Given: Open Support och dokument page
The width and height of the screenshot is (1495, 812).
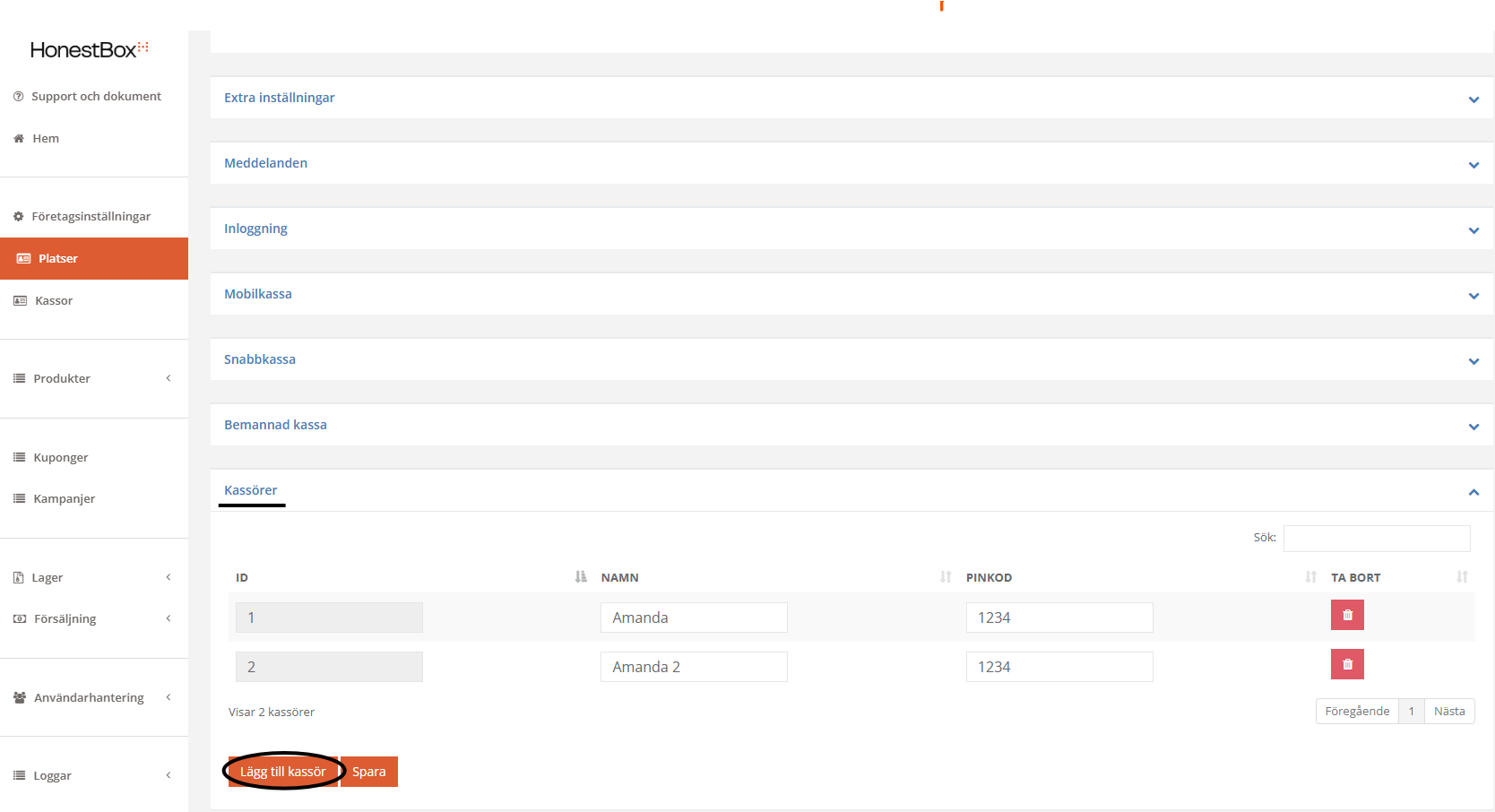Looking at the screenshot, I should (x=96, y=97).
